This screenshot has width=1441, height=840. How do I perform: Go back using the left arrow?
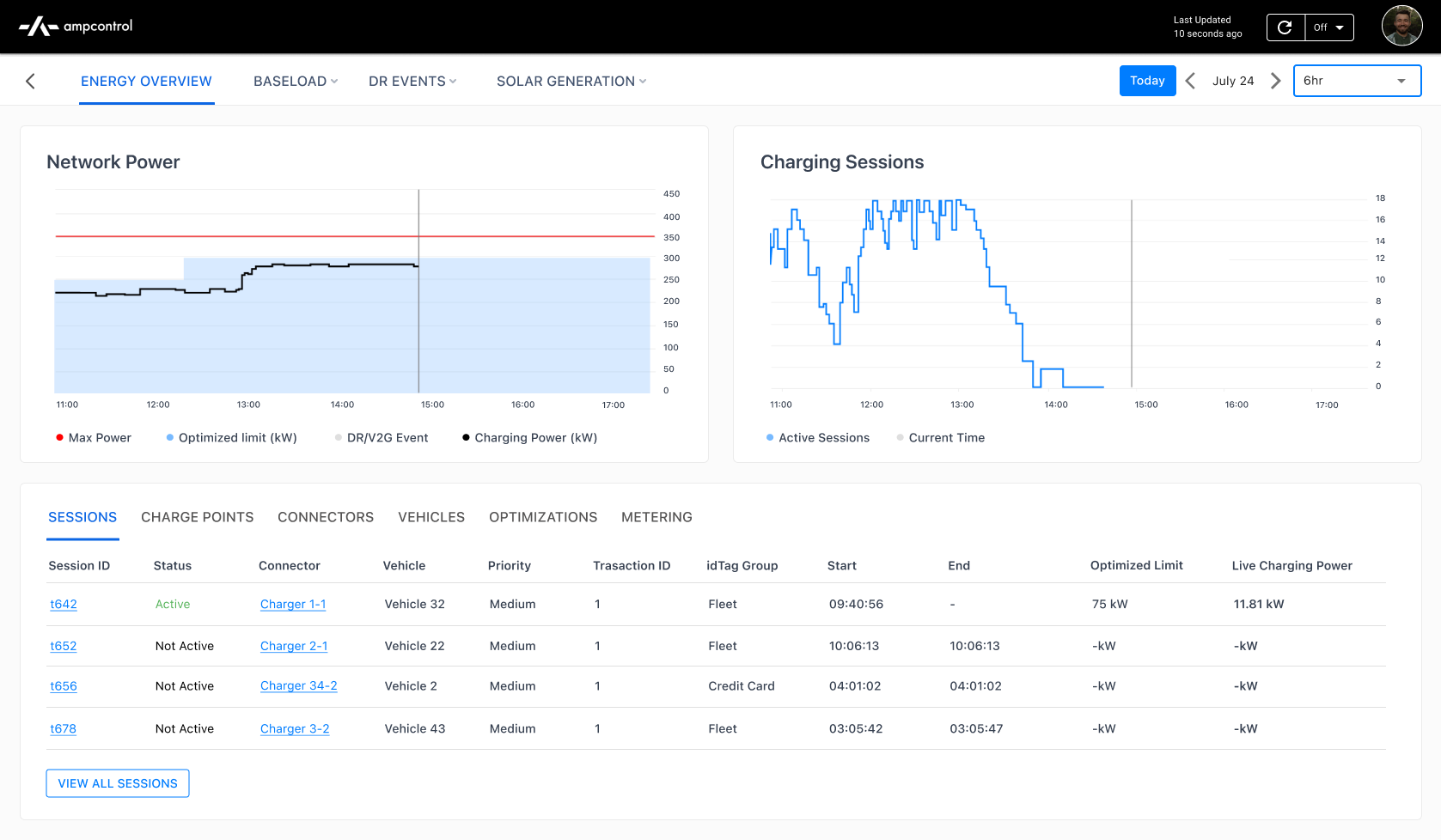[x=30, y=81]
